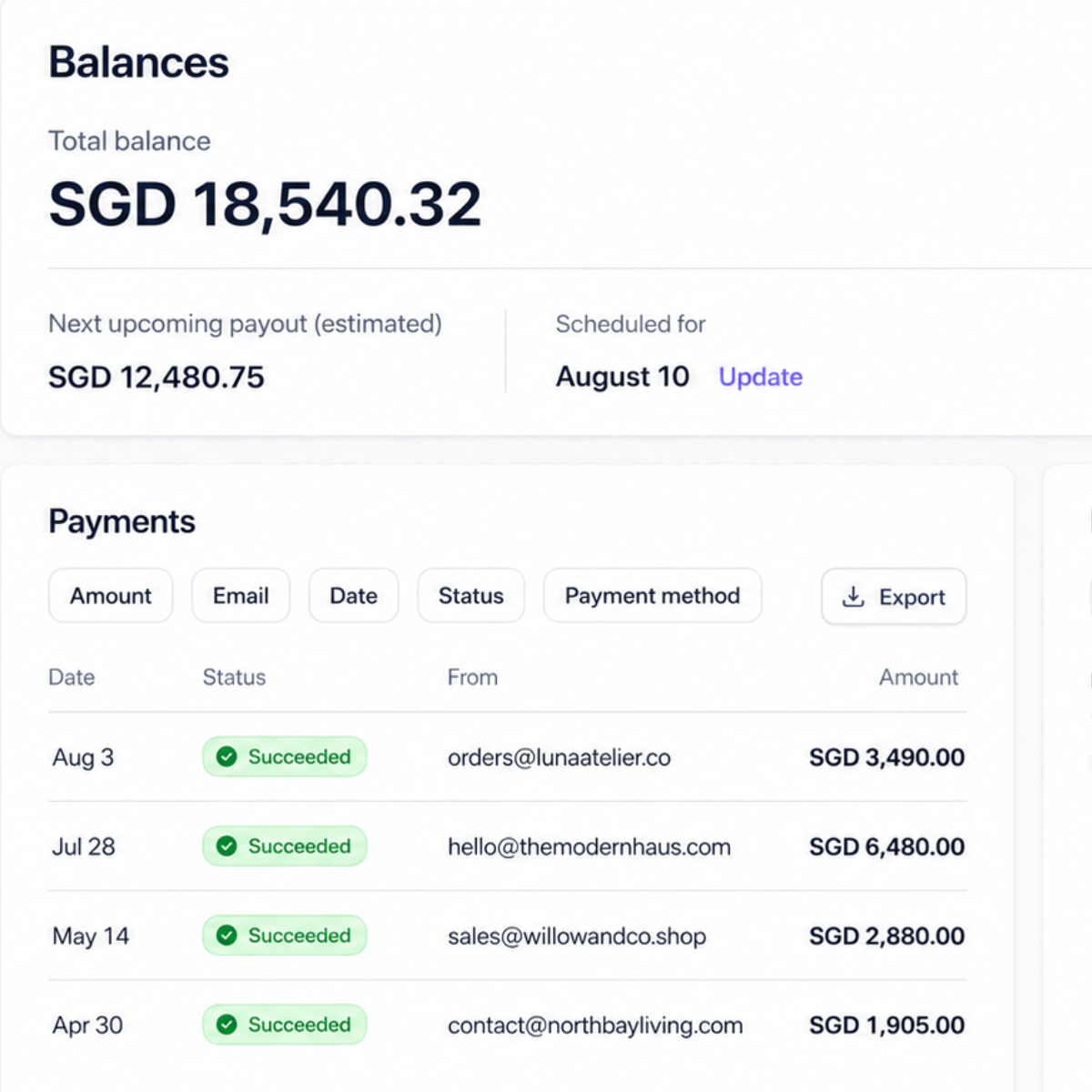Click the SGD 1,905.00 amount
Image resolution: width=1092 pixels, height=1092 pixels.
click(x=886, y=1025)
